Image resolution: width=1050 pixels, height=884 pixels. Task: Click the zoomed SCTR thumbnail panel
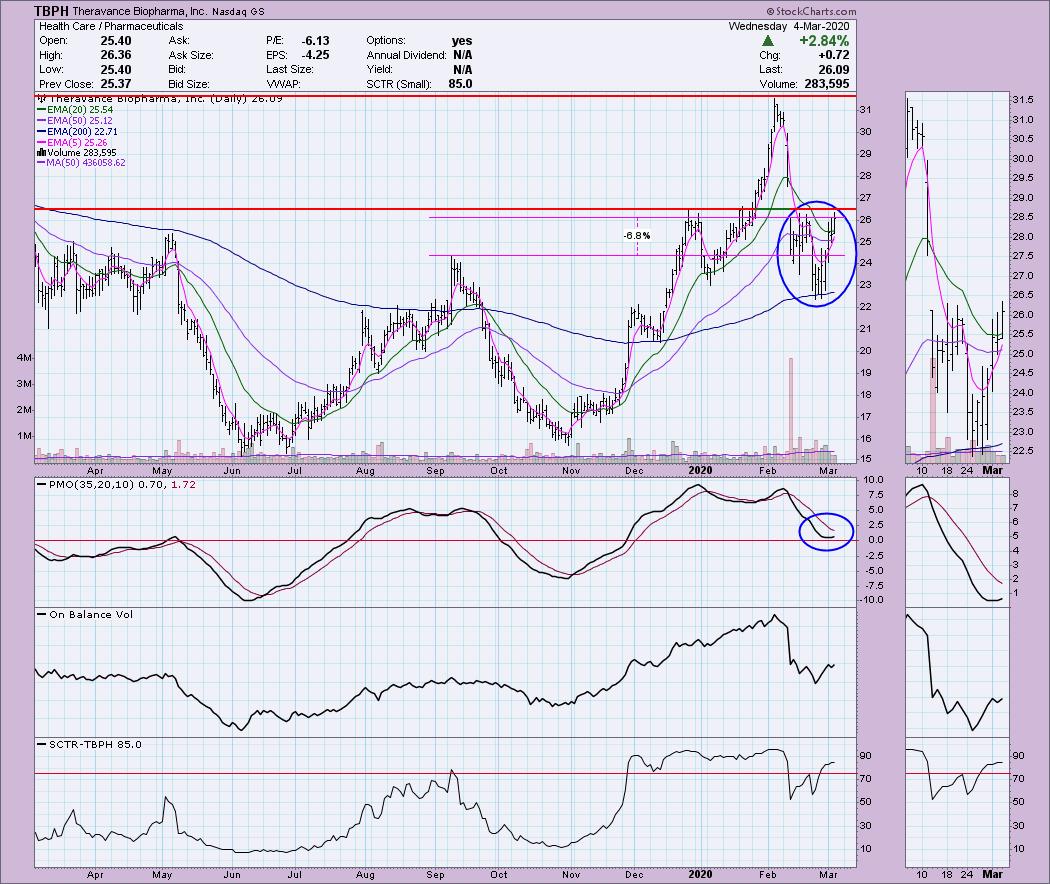tap(956, 802)
